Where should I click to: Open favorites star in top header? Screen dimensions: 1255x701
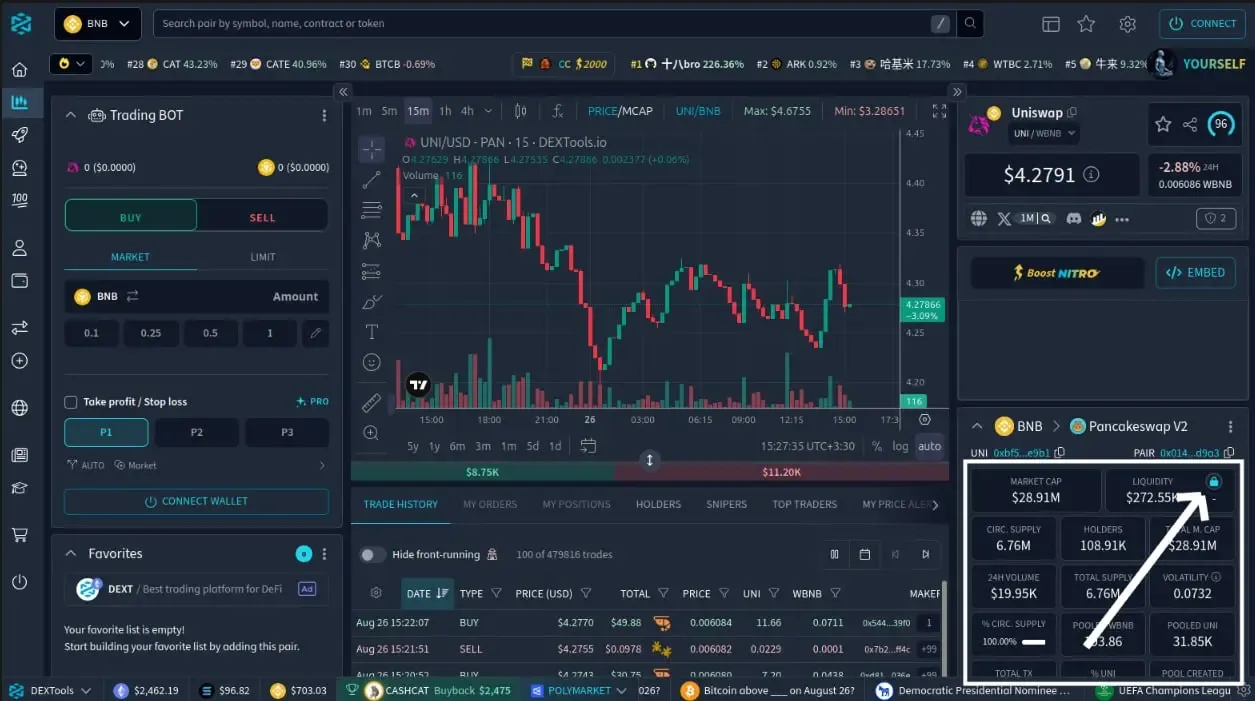tap(1086, 24)
